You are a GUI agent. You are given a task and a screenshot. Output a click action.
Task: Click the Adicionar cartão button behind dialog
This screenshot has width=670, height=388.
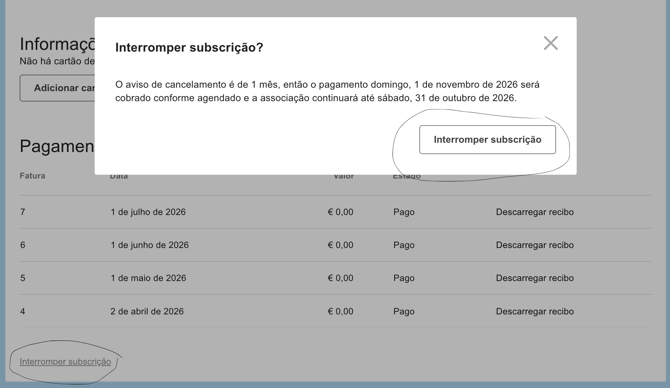click(x=57, y=88)
